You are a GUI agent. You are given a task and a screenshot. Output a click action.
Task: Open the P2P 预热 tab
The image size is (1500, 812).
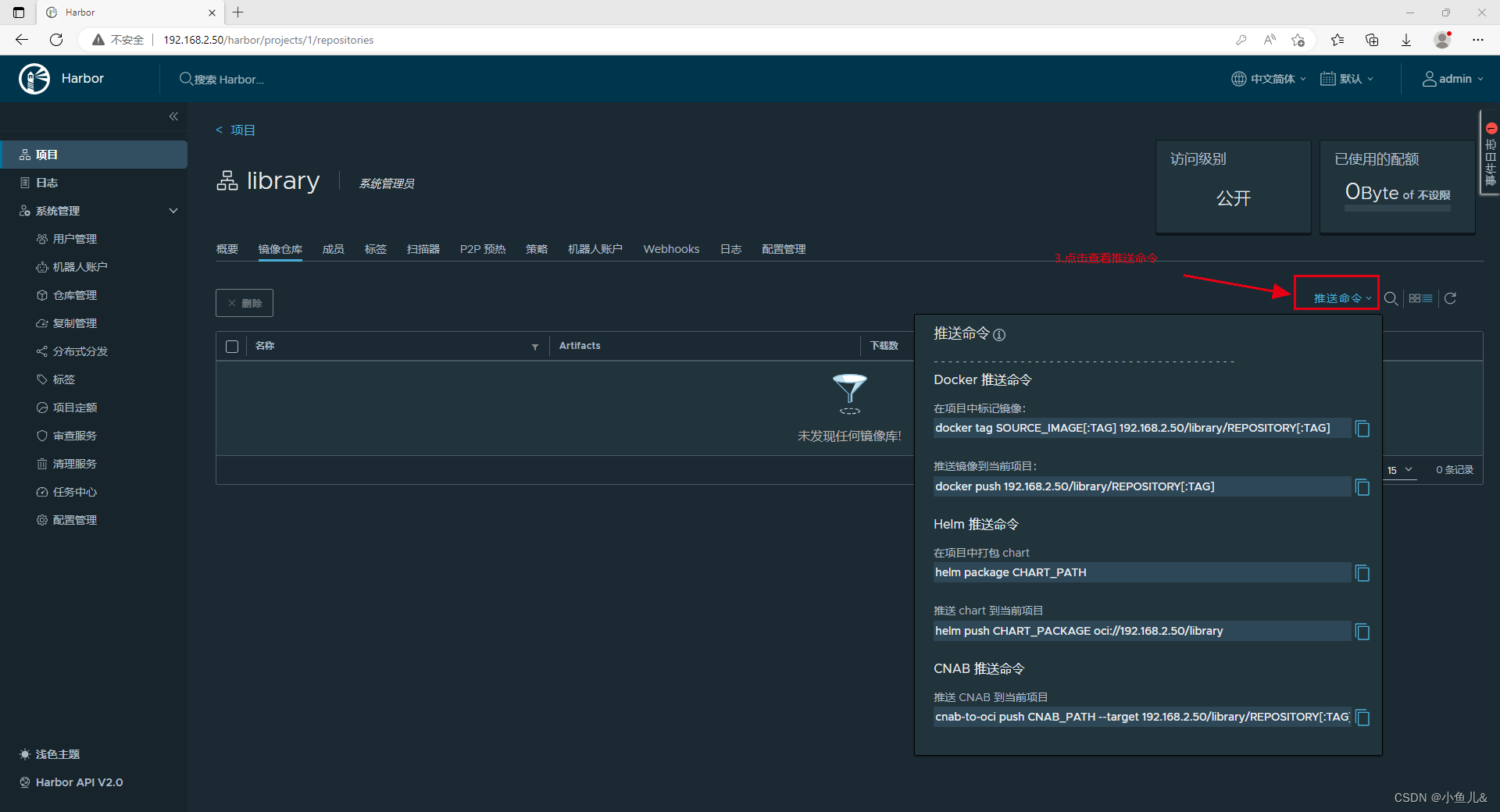[483, 249]
